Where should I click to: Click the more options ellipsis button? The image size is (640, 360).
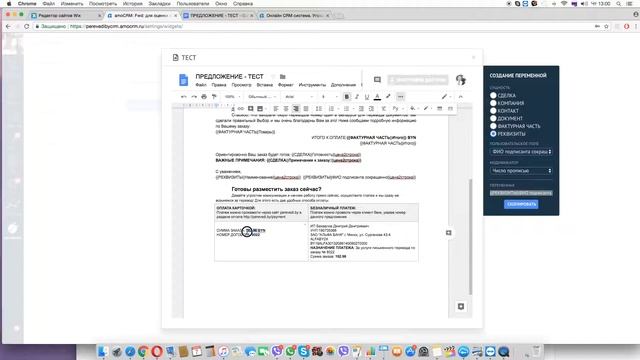tap(400, 97)
